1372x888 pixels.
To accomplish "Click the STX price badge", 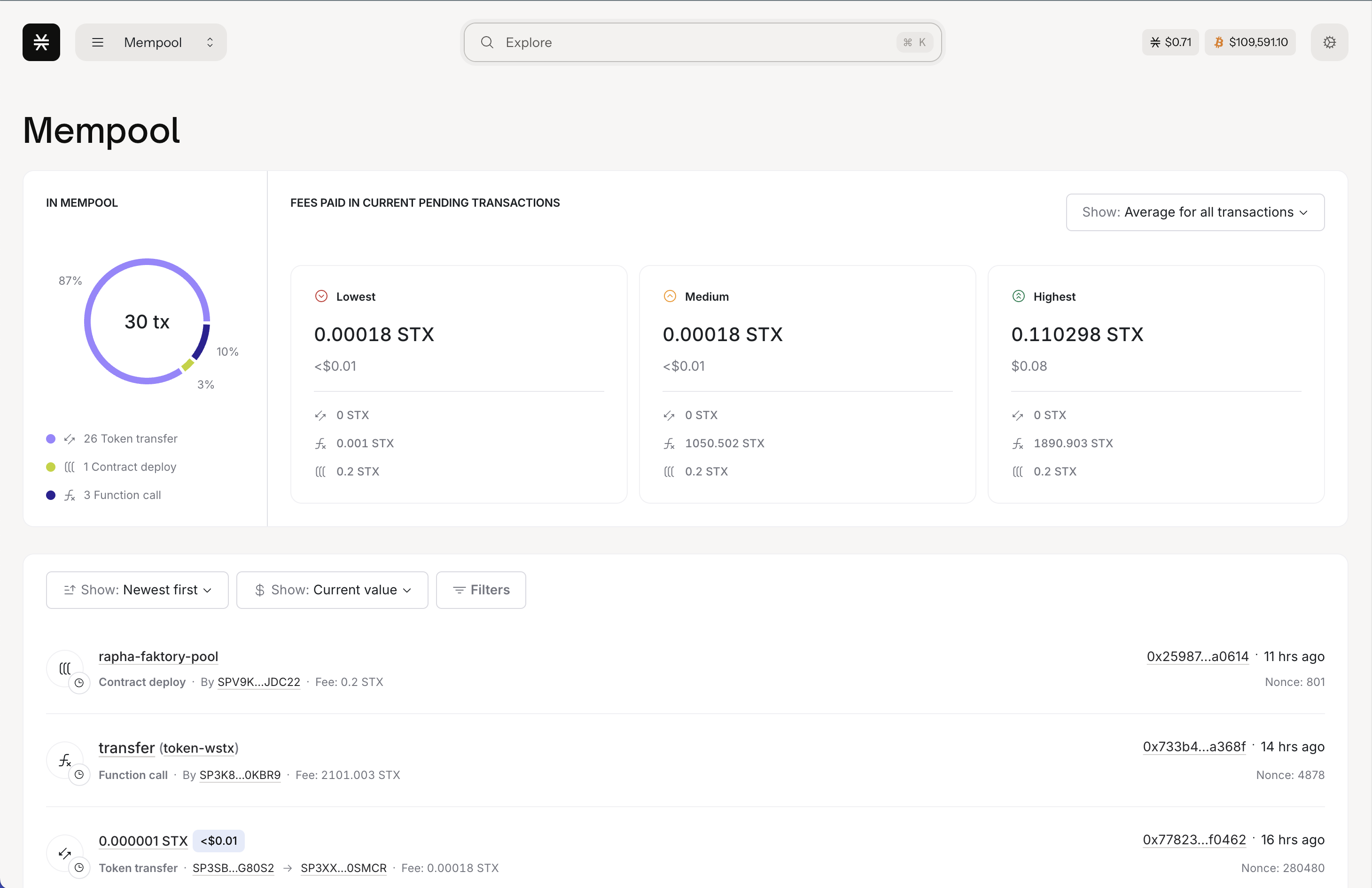I will click(1170, 42).
